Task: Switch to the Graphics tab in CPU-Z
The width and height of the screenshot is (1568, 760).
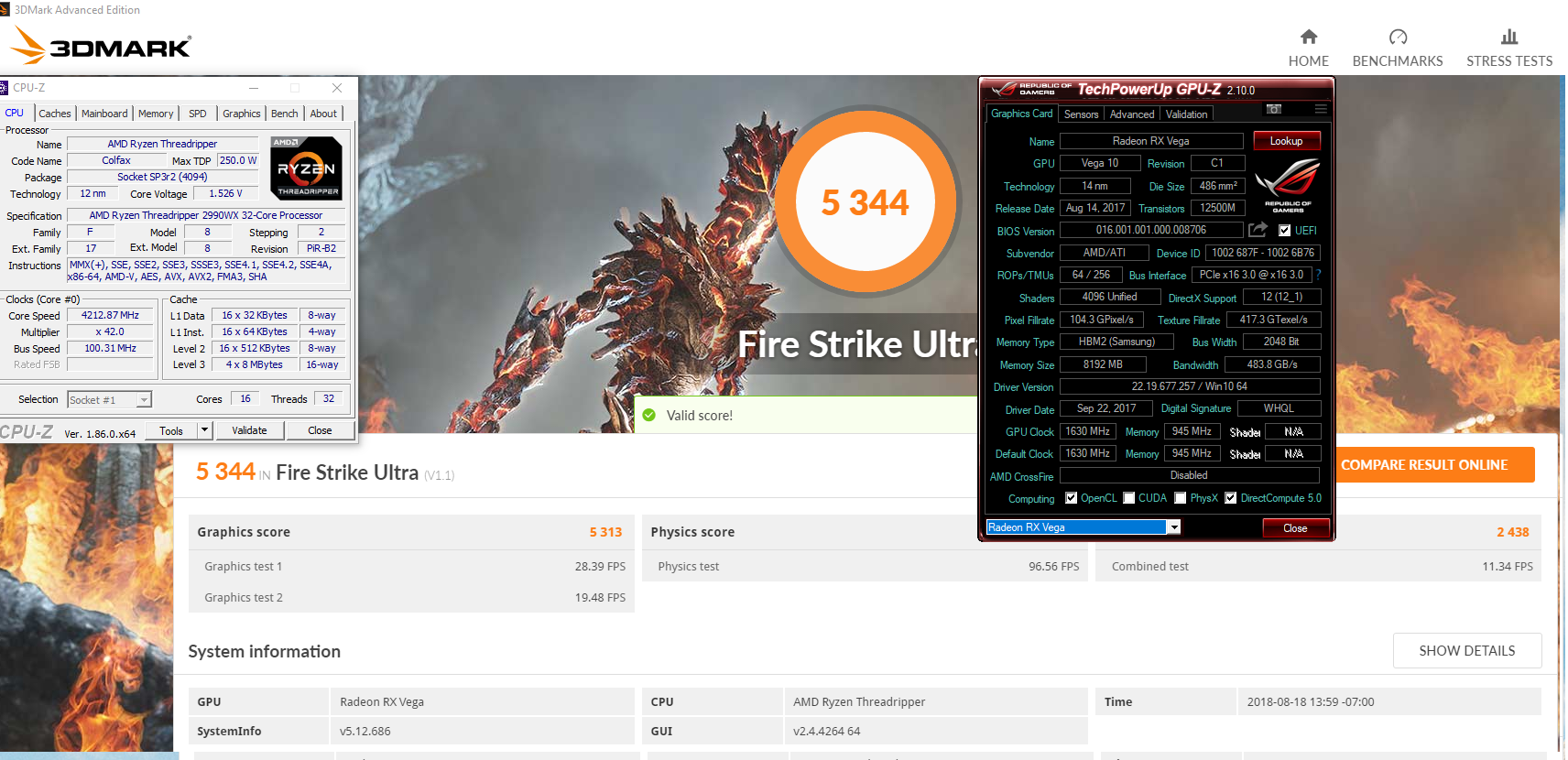Action: coord(242,114)
